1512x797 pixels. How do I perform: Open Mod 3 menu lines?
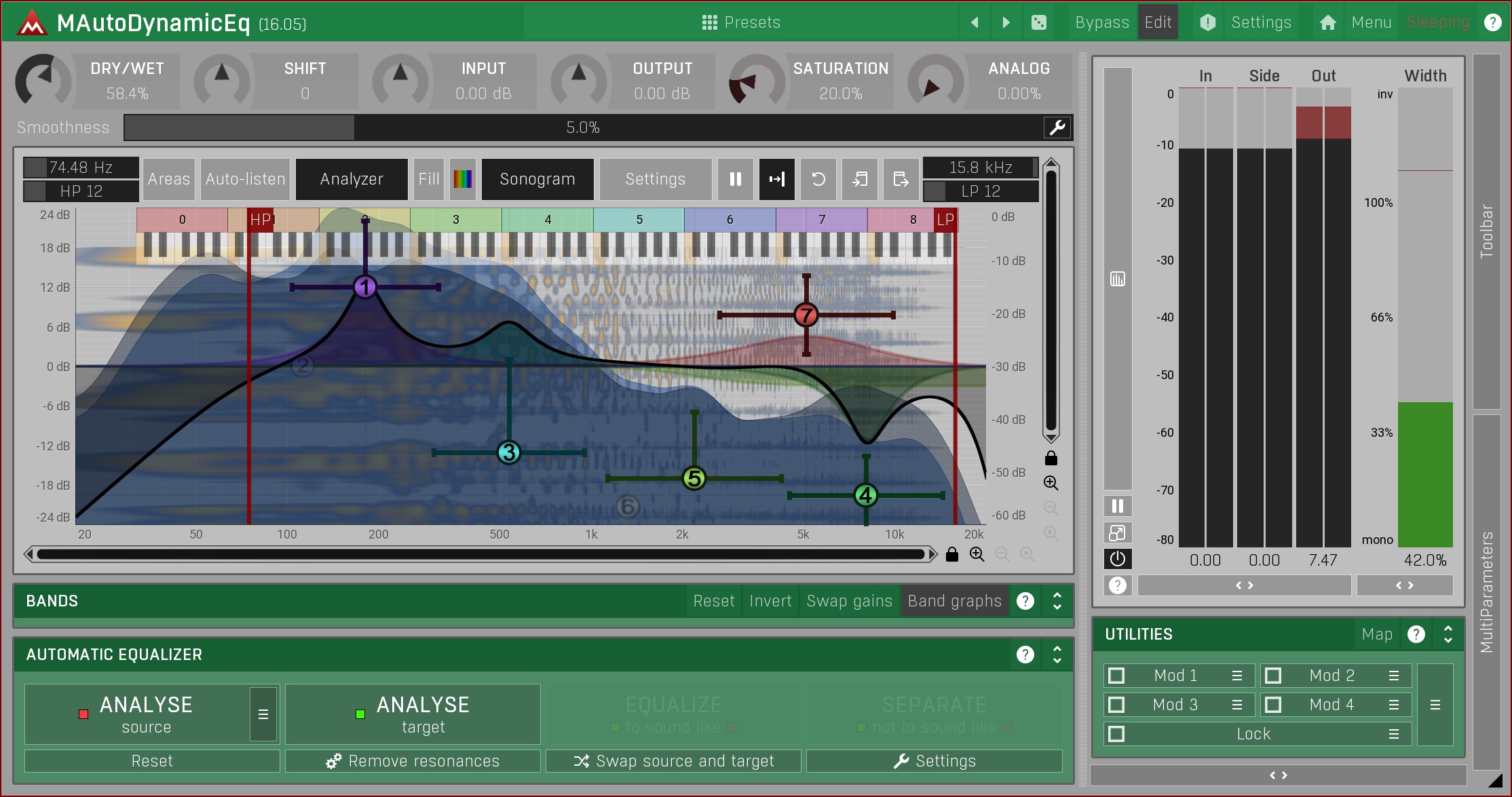tap(1237, 705)
